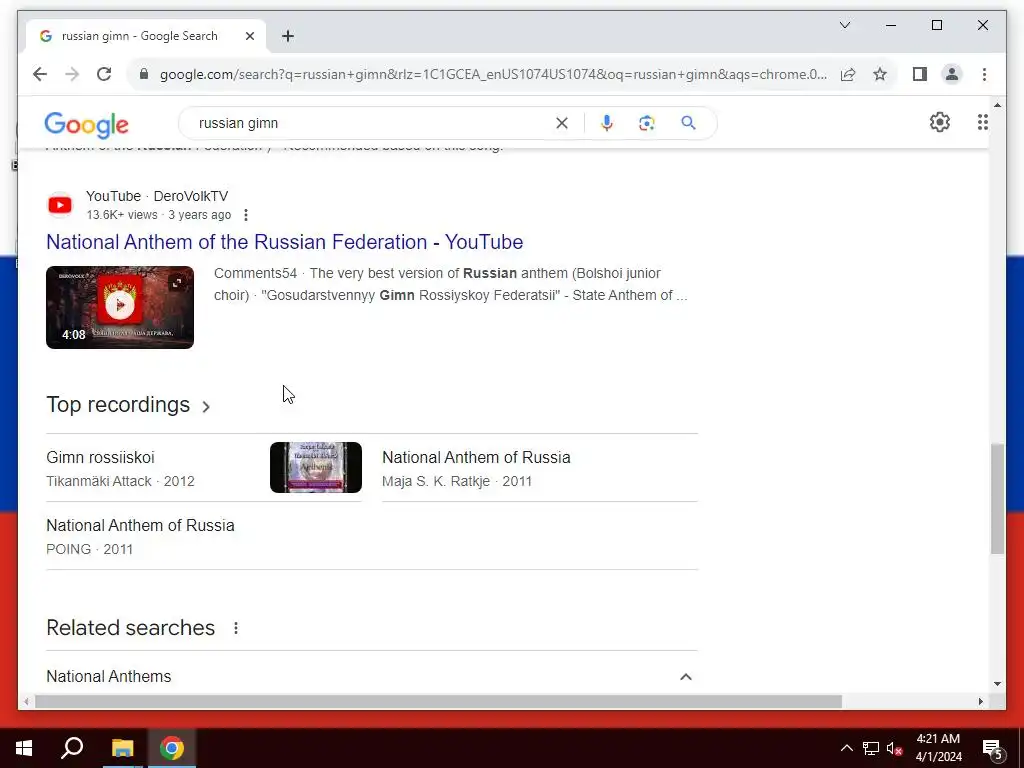Click the vertical scrollbar thumb
This screenshot has width=1024, height=768.
pos(997,499)
